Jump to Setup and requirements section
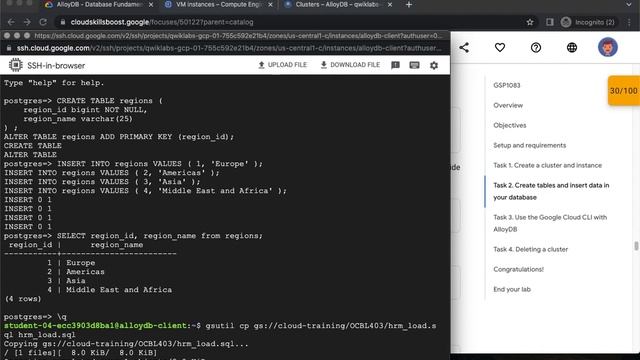 pyautogui.click(x=529, y=145)
